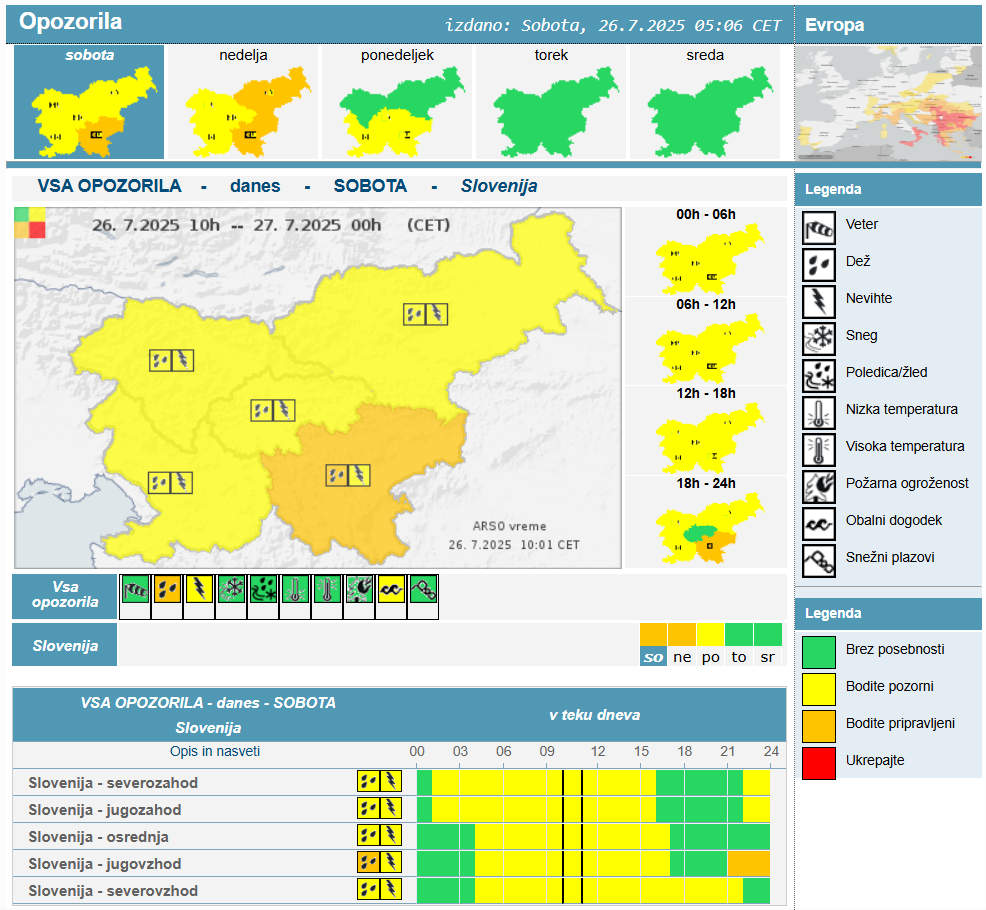Image resolution: width=986 pixels, height=910 pixels.
Task: Select the coastal event filter icon
Action: coord(391,589)
